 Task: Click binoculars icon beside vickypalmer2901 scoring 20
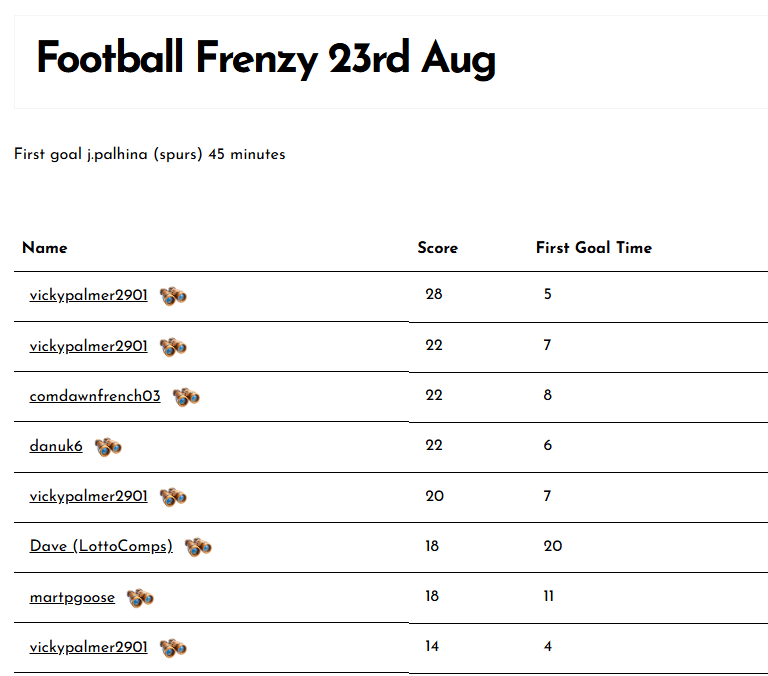tap(174, 497)
